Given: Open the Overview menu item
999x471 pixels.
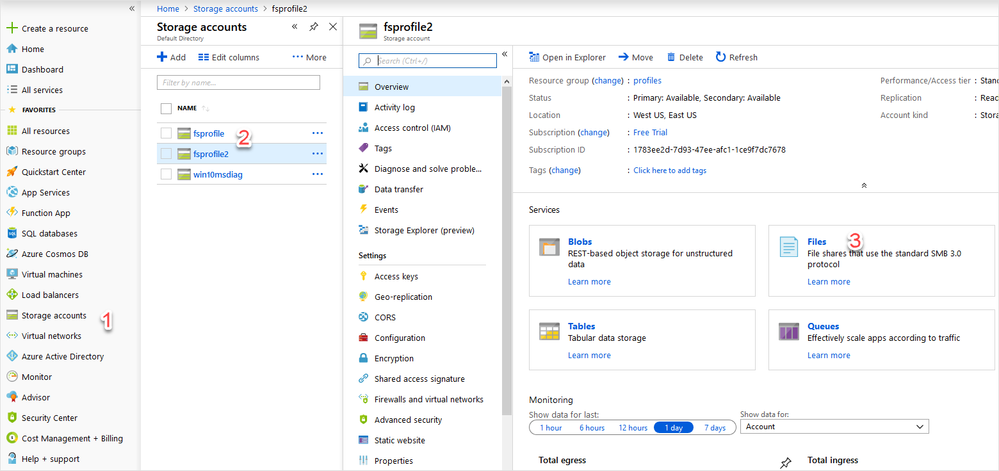Looking at the screenshot, I should (424, 87).
